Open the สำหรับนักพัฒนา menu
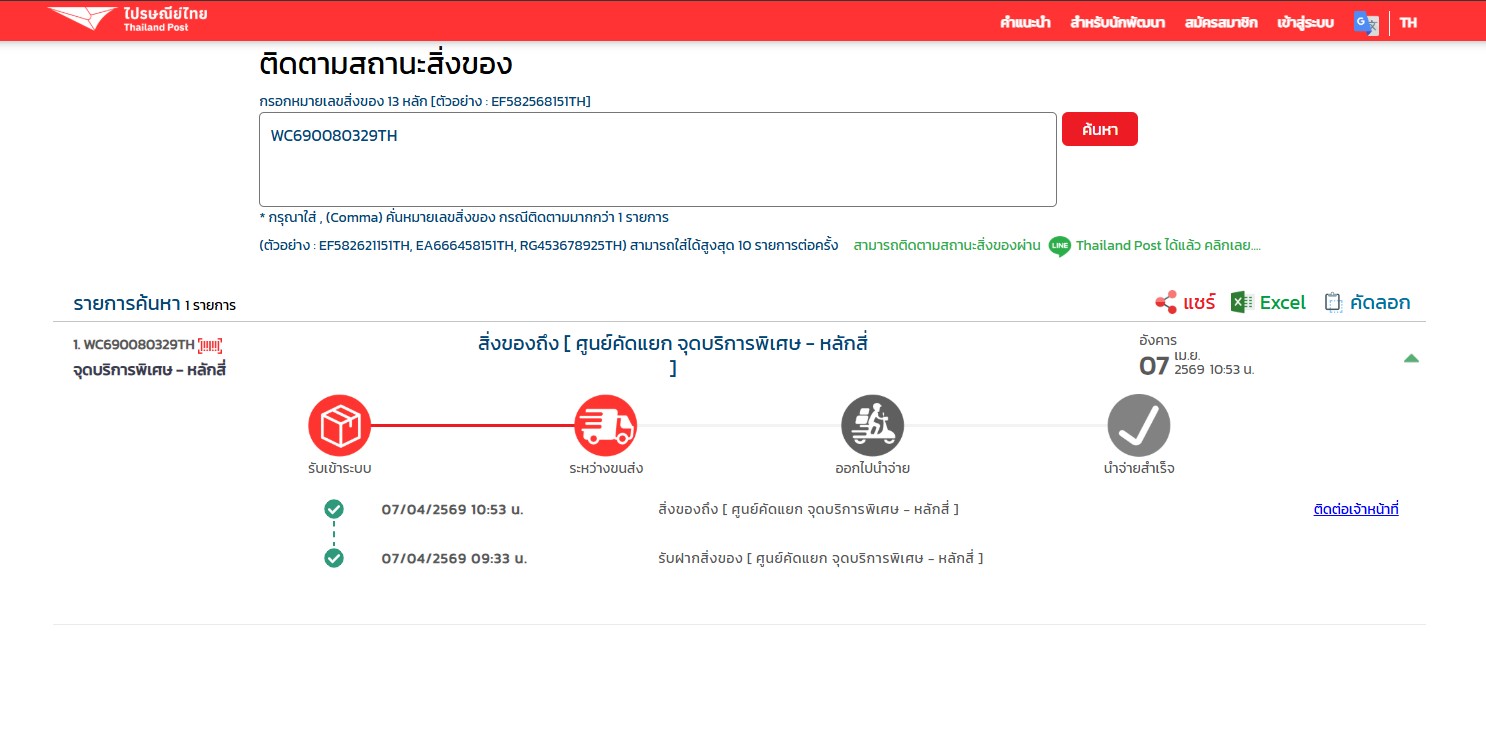 point(1118,23)
